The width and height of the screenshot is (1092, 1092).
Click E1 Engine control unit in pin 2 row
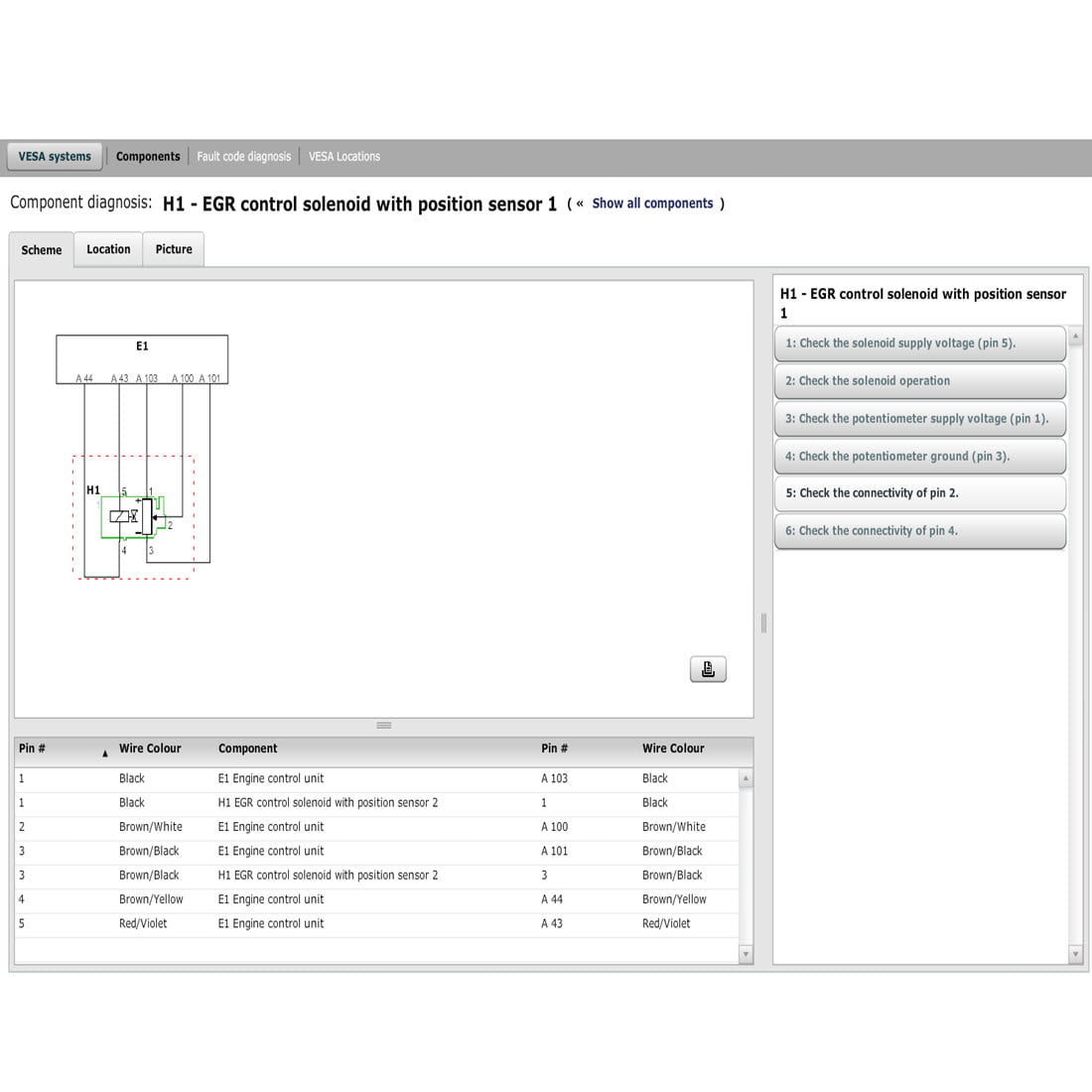(x=271, y=827)
